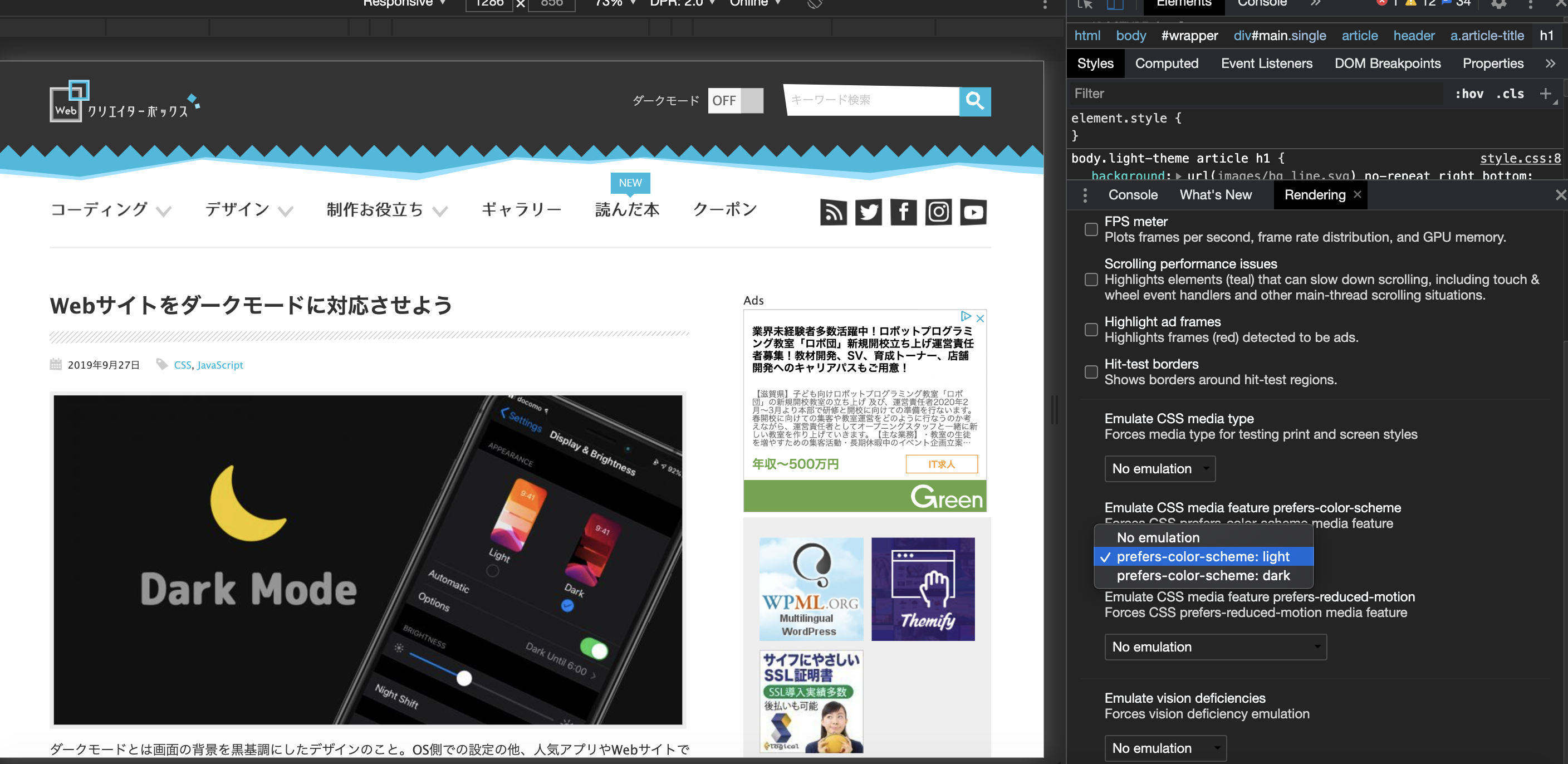The width and height of the screenshot is (1568, 764).
Task: Open the site's Twitter page icon
Action: click(x=868, y=212)
